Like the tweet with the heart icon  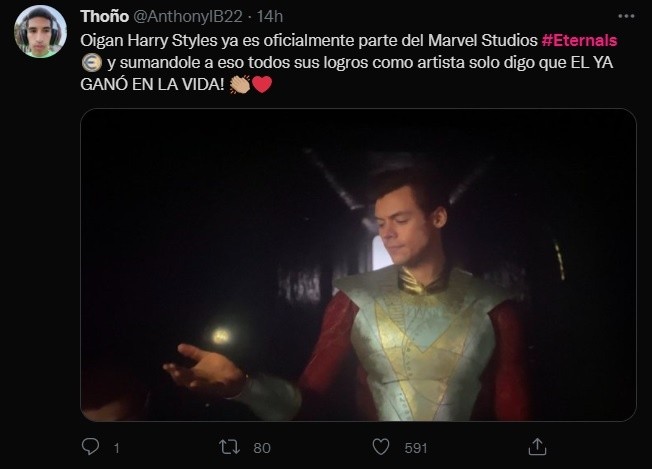coord(380,447)
